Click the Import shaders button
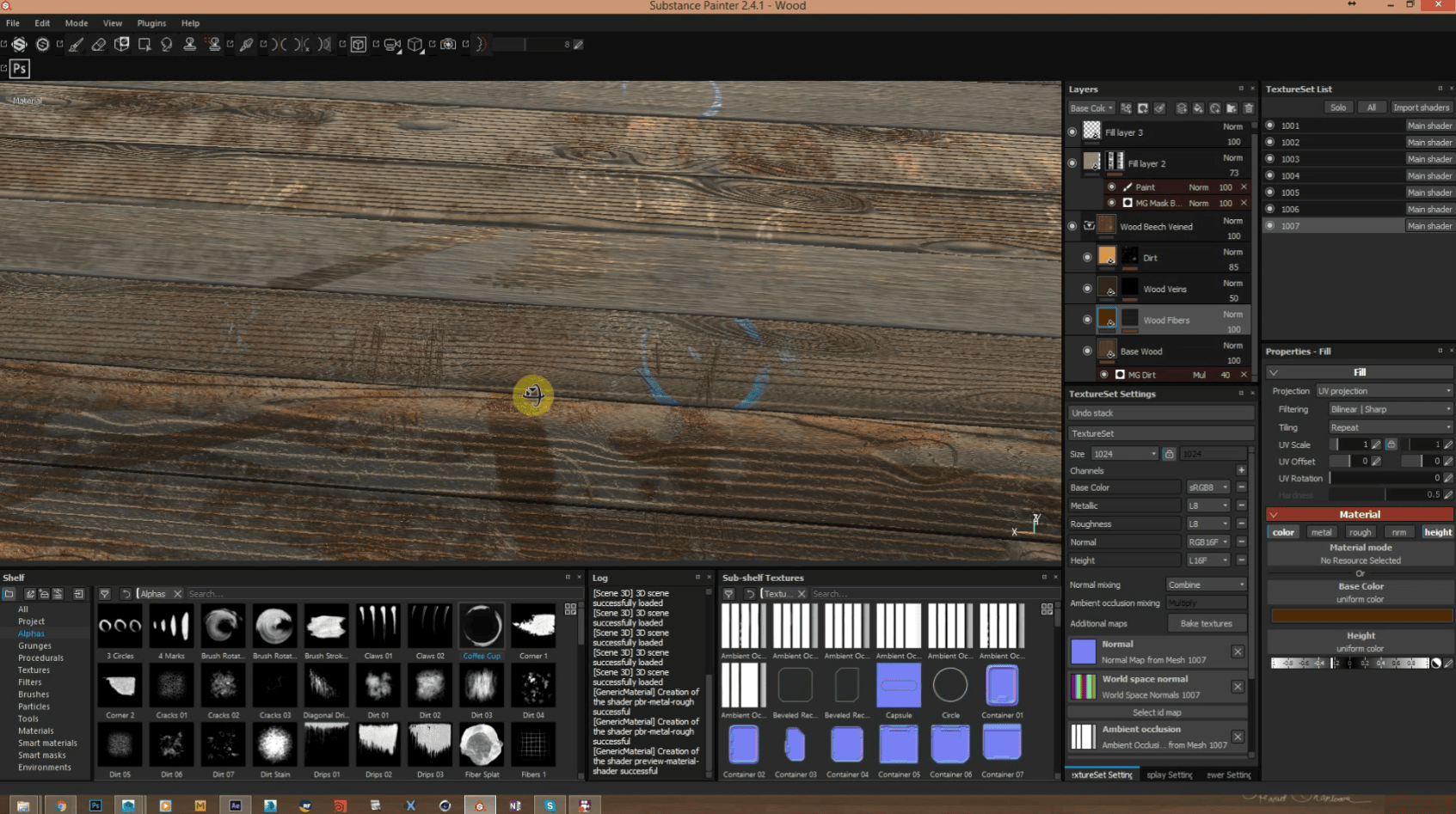This screenshot has height=814, width=1456. (x=1421, y=107)
